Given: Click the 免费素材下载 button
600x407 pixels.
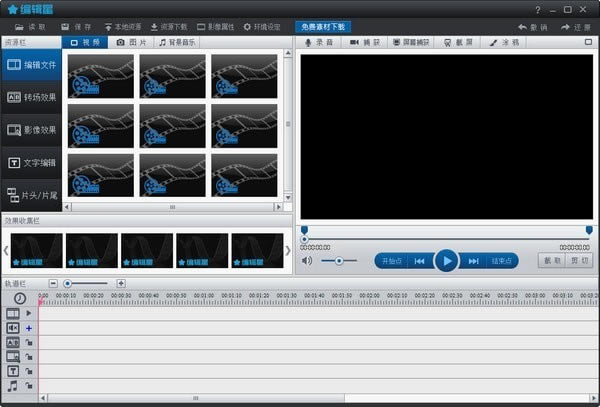Looking at the screenshot, I should pyautogui.click(x=323, y=26).
